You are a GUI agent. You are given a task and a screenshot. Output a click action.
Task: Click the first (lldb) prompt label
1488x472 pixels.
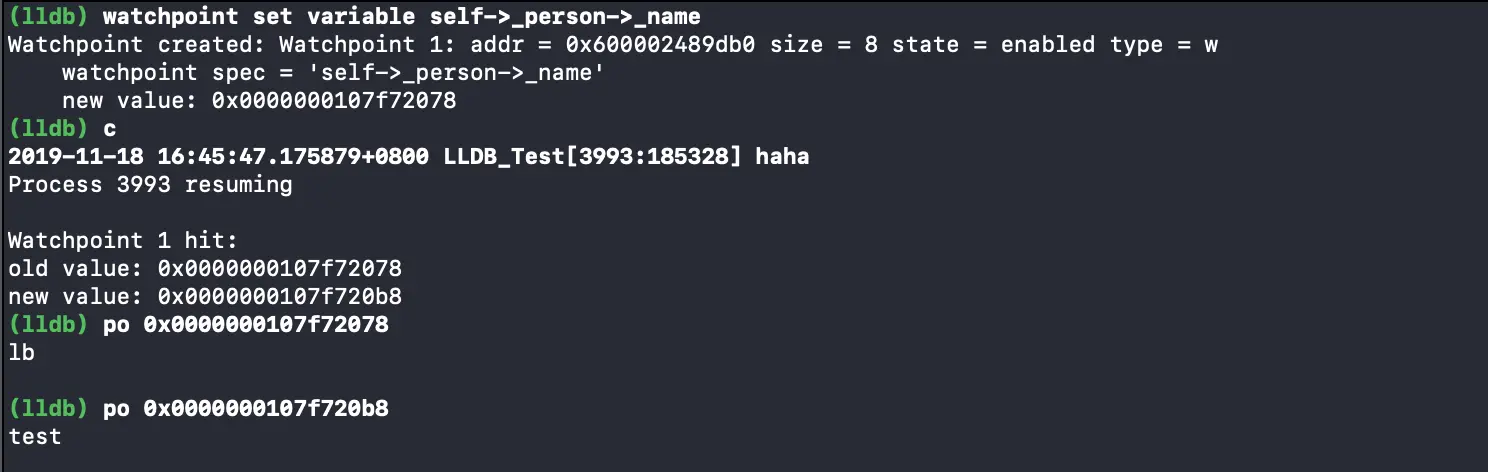click(x=49, y=17)
